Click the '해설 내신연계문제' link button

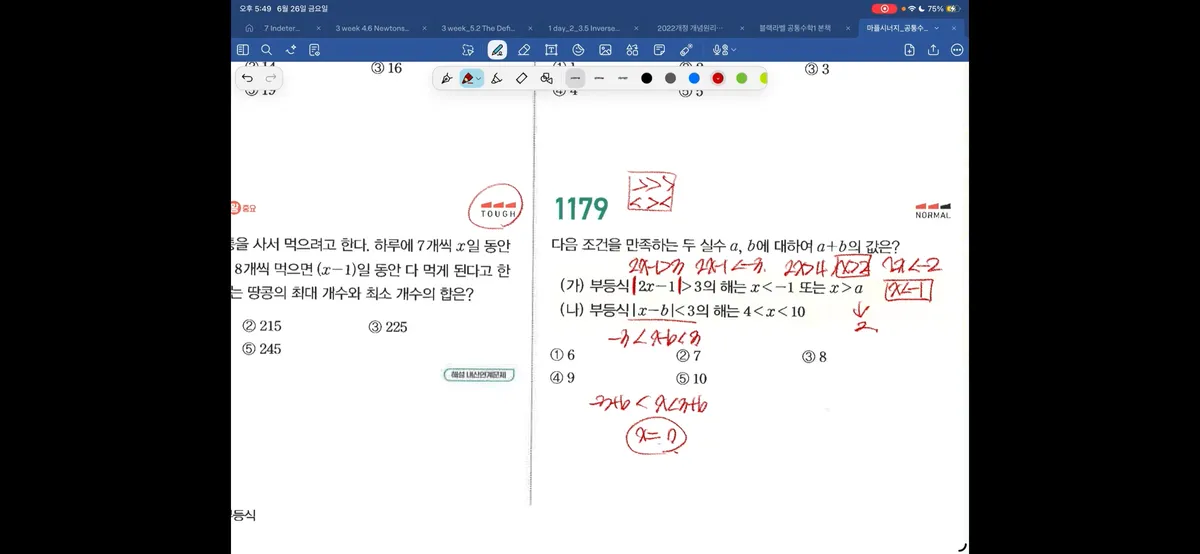click(479, 375)
